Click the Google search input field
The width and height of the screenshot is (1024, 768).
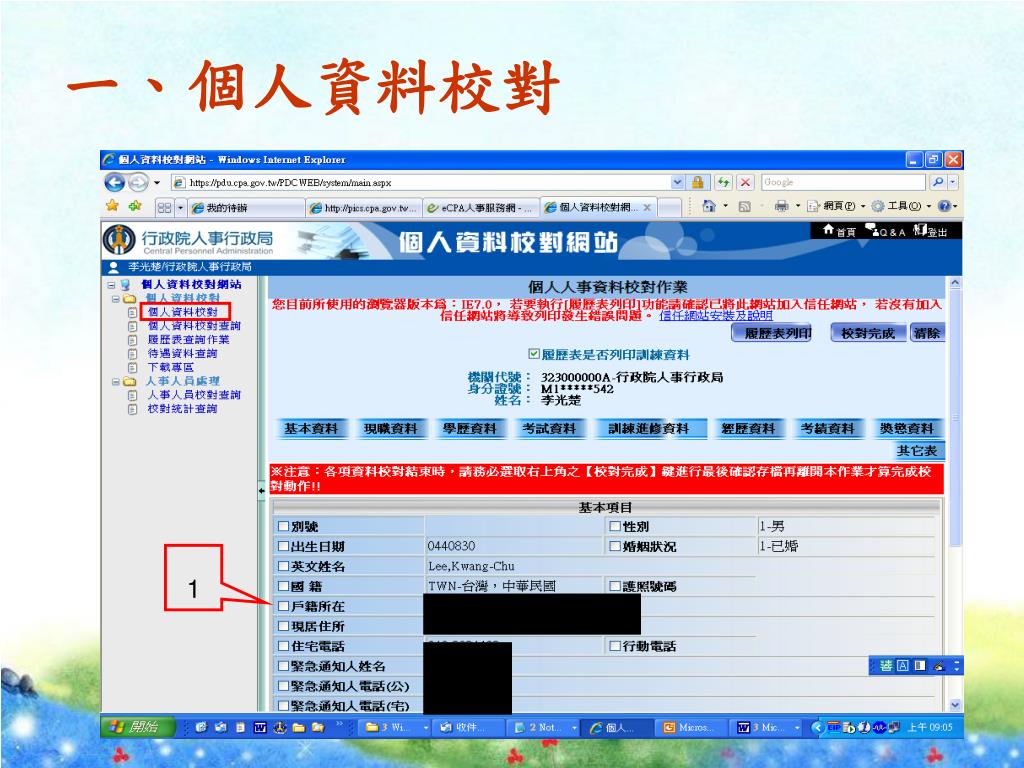pyautogui.click(x=843, y=182)
